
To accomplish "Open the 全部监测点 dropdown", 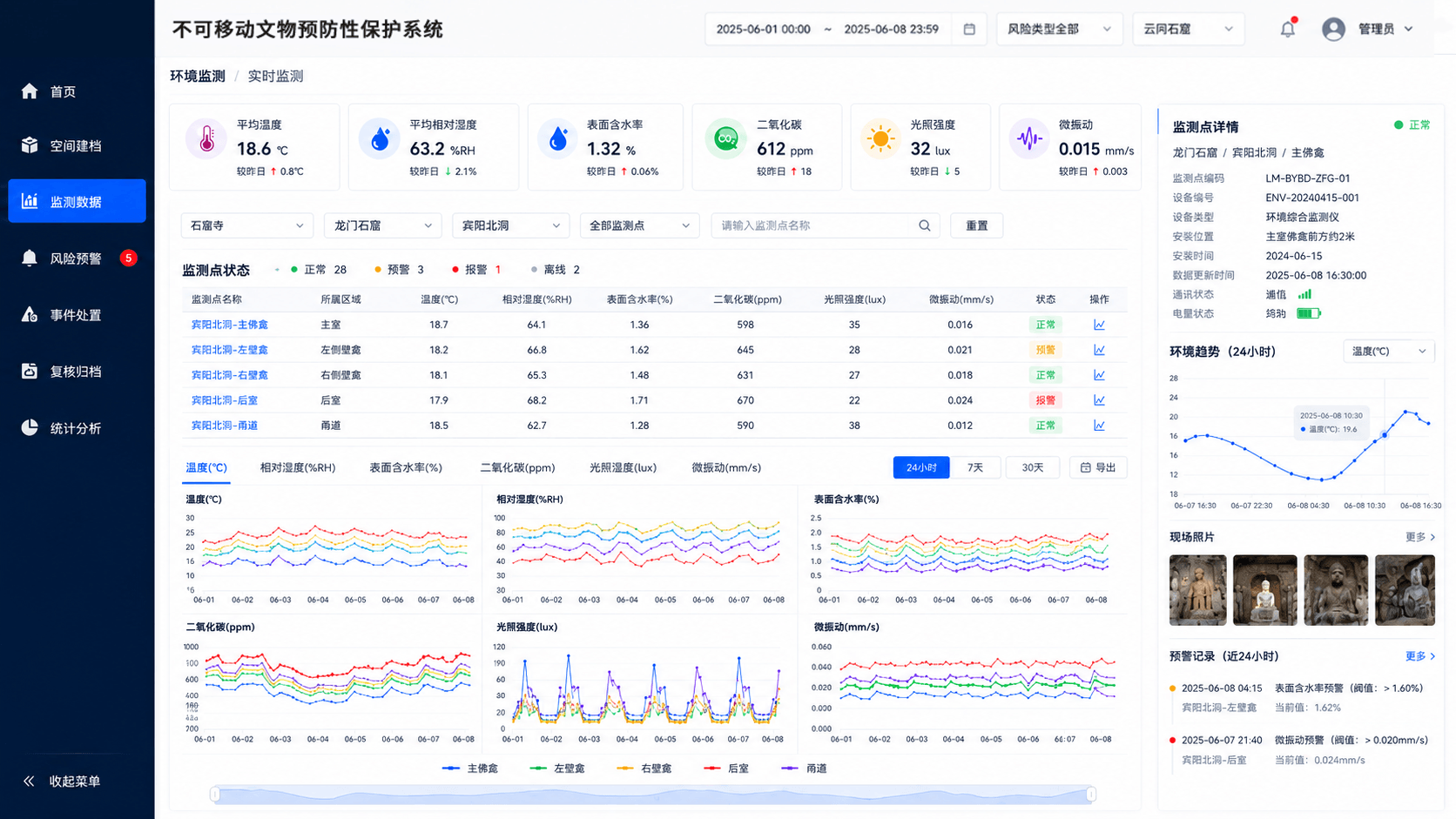I will pyautogui.click(x=639, y=225).
